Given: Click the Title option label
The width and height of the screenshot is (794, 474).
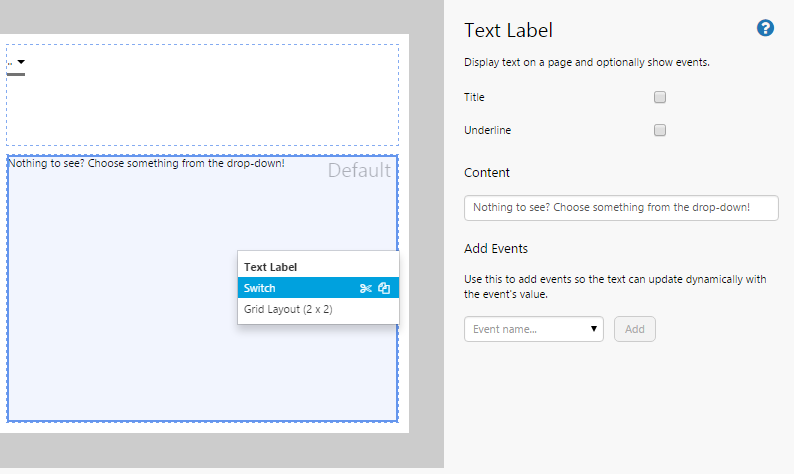Looking at the screenshot, I should tap(474, 97).
